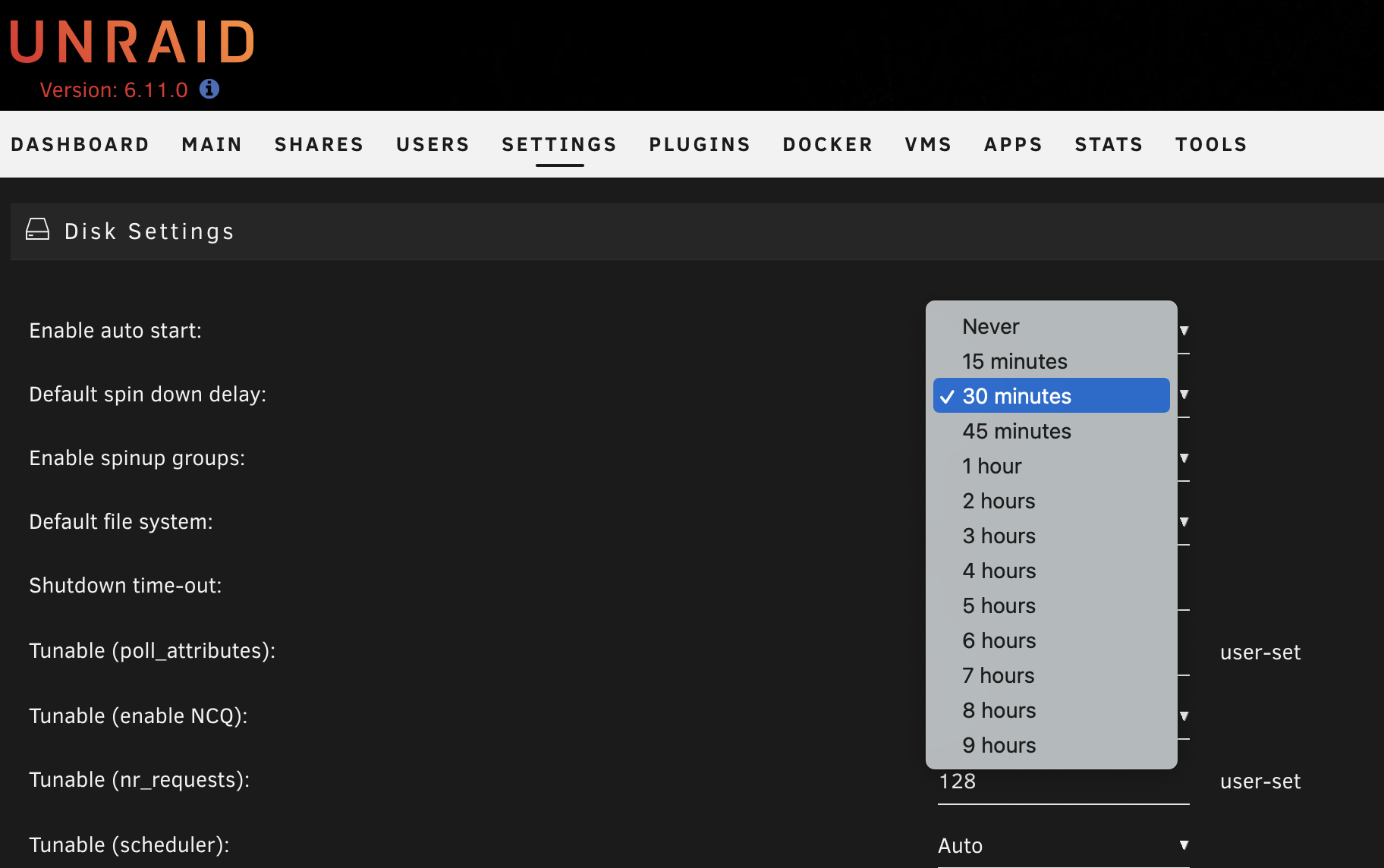Click the Disk Settings drive icon
The width and height of the screenshot is (1384, 868).
pos(37,229)
